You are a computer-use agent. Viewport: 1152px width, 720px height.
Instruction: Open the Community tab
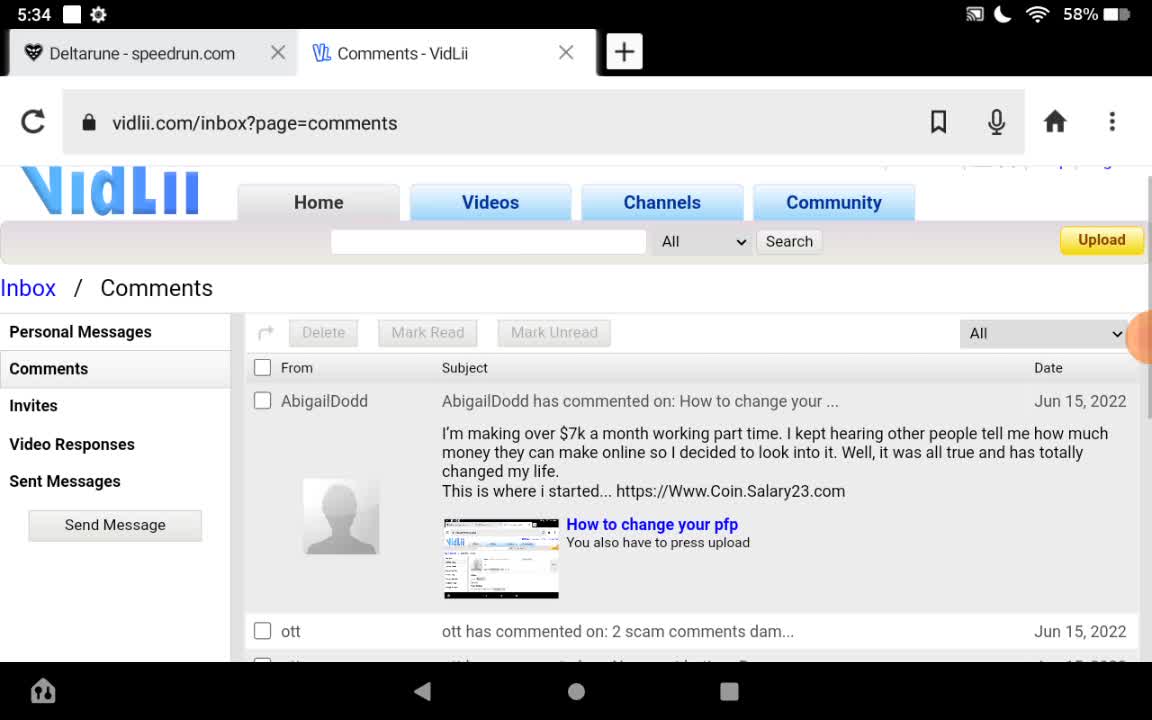point(834,202)
